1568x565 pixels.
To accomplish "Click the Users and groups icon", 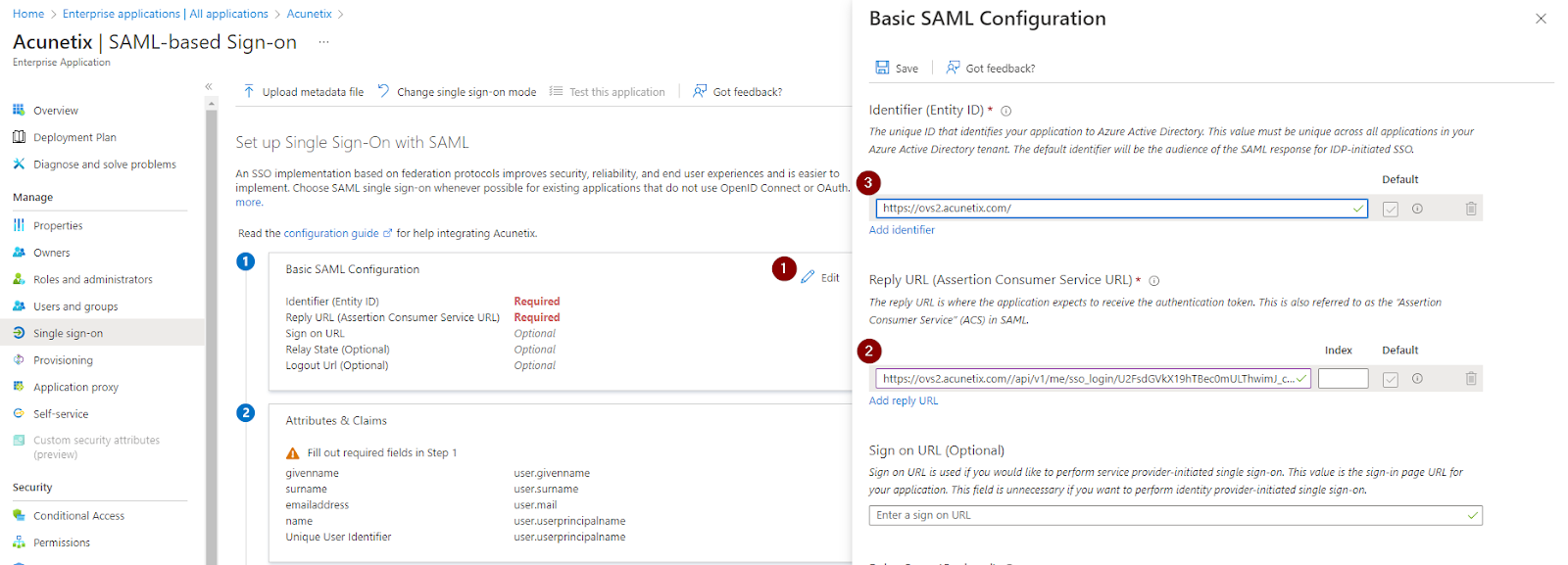I will click(19, 306).
